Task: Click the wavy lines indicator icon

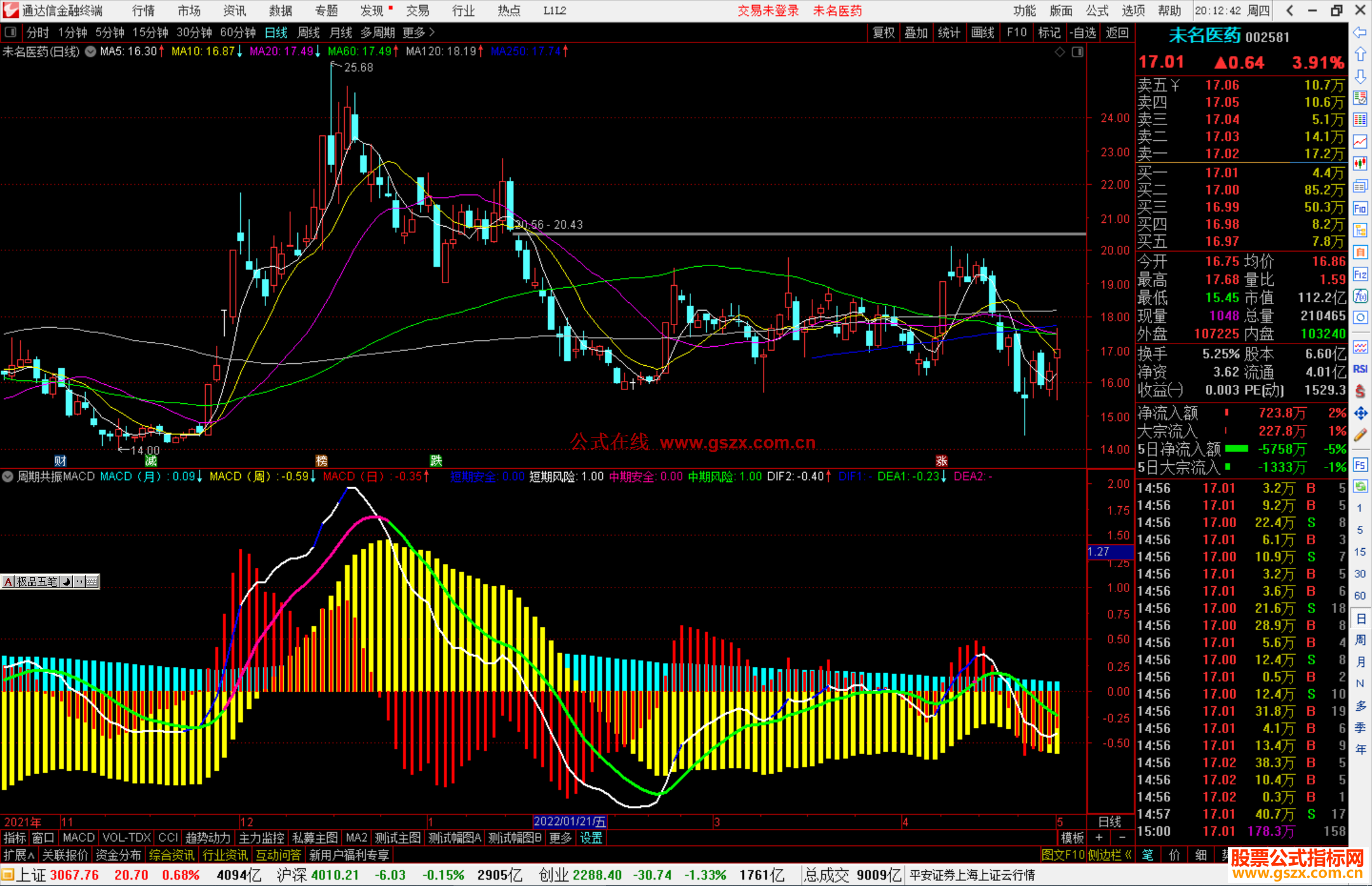Action: [1360, 347]
